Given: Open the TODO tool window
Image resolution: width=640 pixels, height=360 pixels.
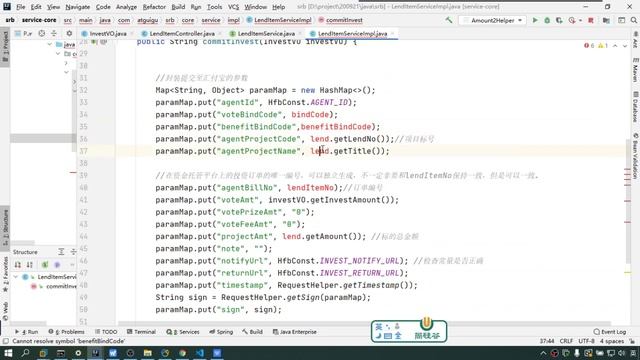Looking at the screenshot, I should tap(106, 332).
